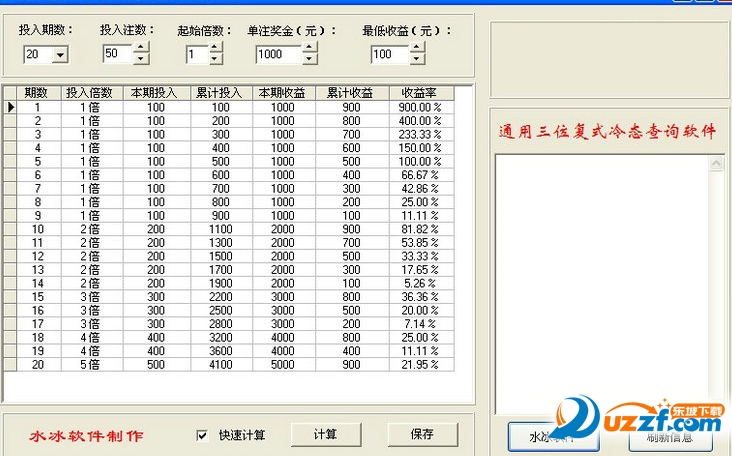Click the 53.85 % cell
Screen dimensions: 732x456
pyautogui.click(x=421, y=243)
